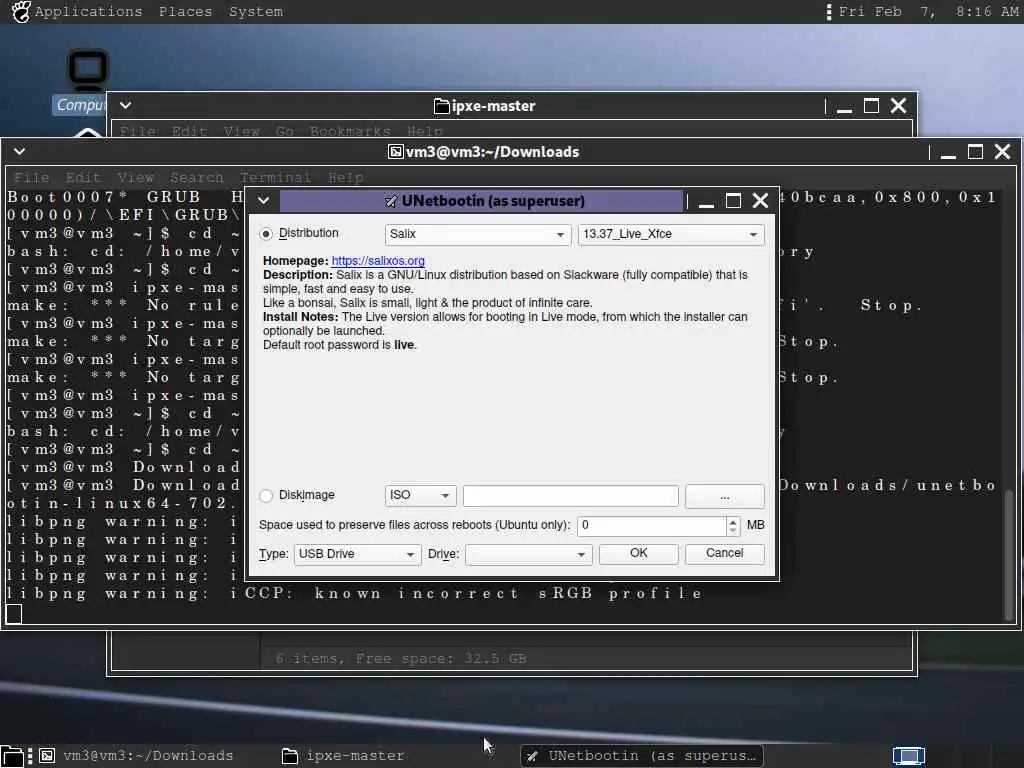Open terminal window menu chevron

tap(20, 152)
